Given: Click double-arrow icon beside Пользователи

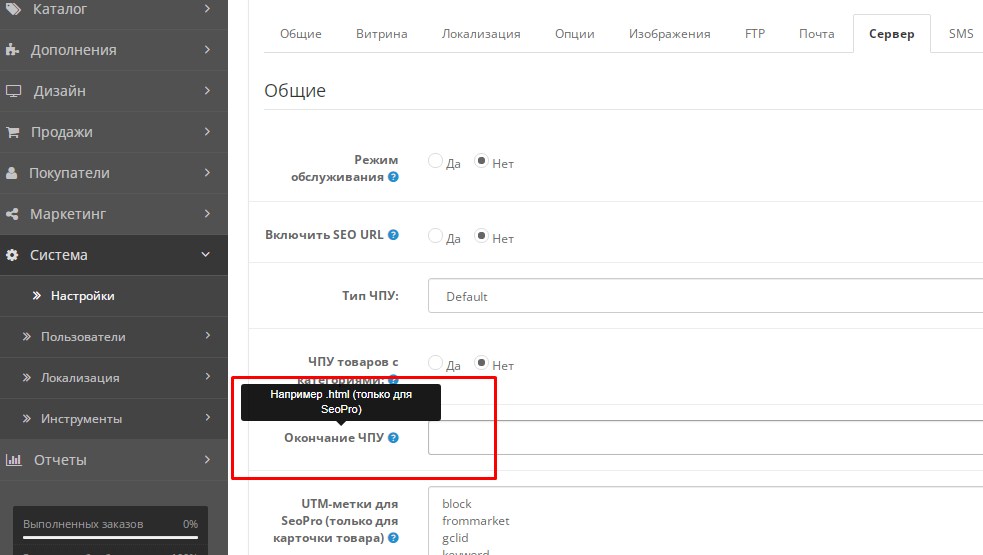Looking at the screenshot, I should 27,337.
